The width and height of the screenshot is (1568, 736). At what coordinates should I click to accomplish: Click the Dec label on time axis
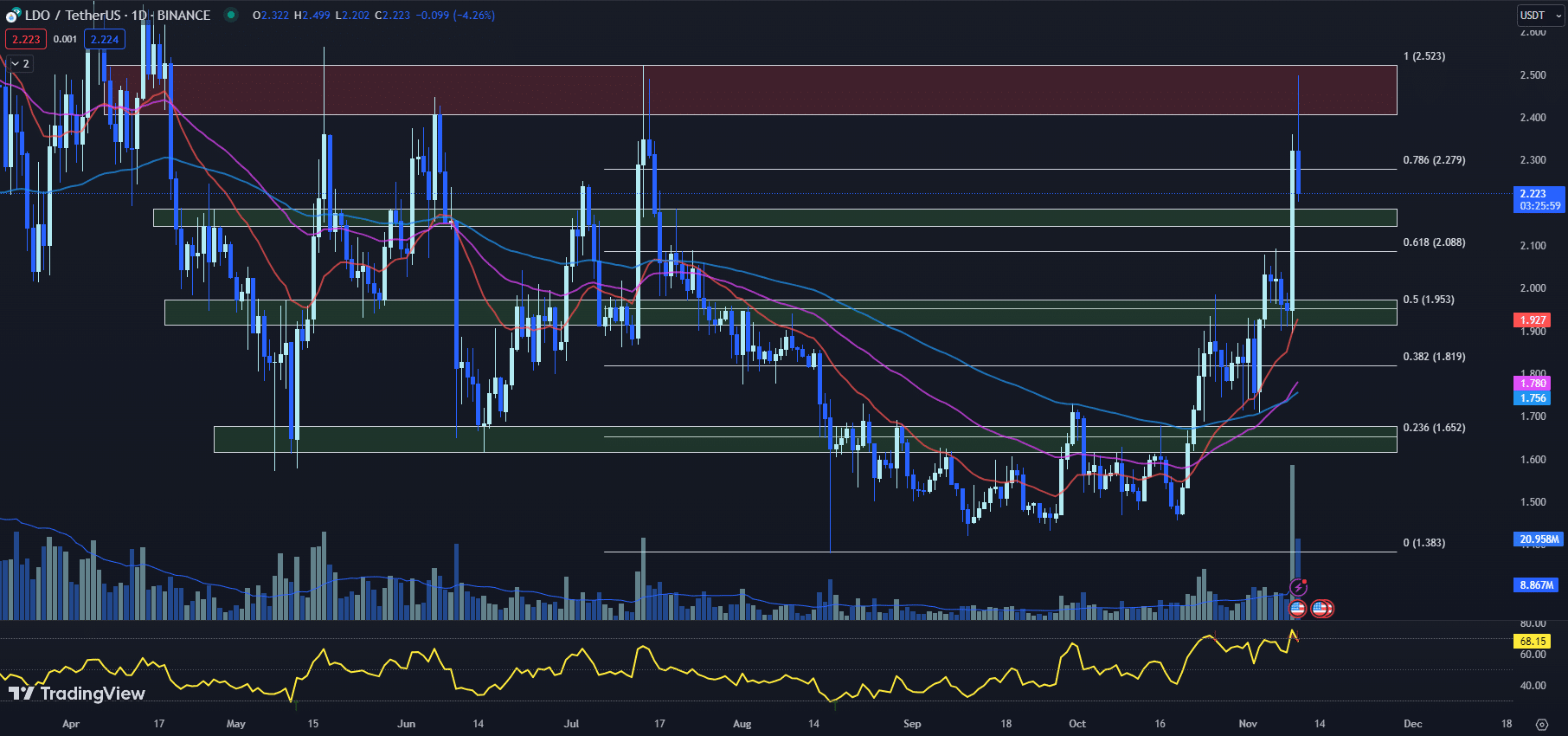[x=1412, y=724]
